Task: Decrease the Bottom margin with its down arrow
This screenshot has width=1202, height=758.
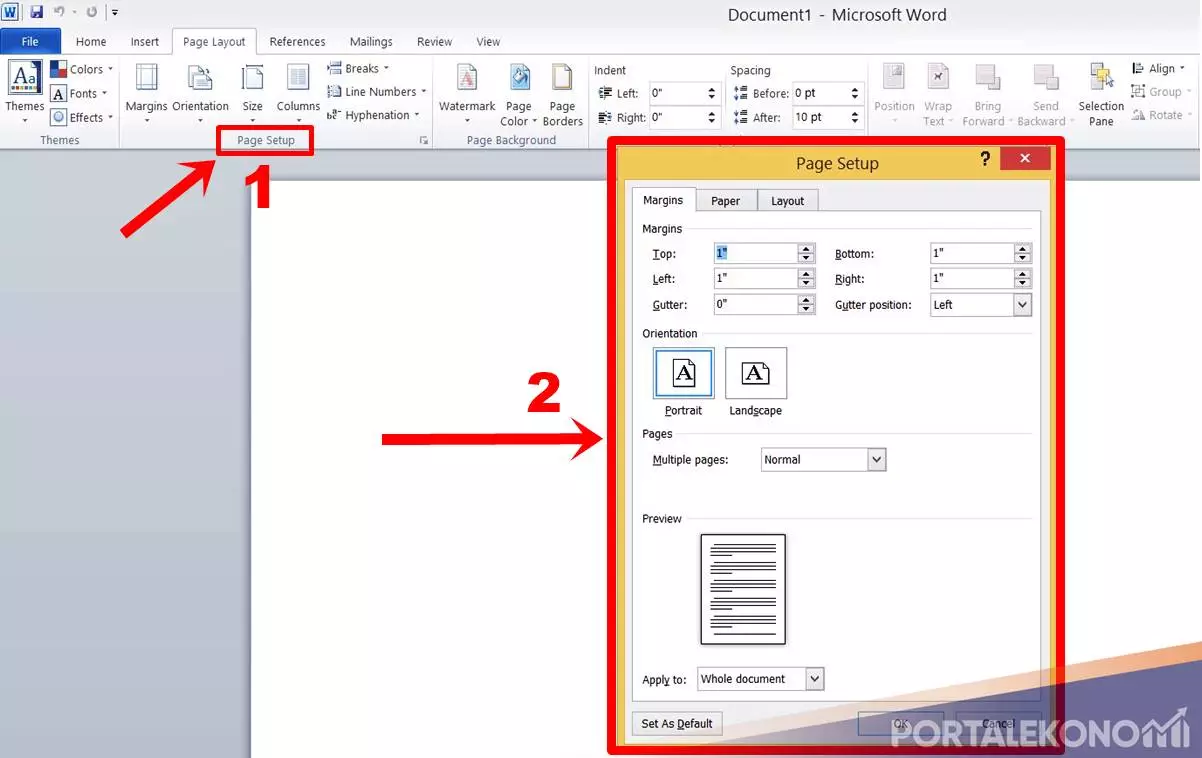Action: [1022, 259]
